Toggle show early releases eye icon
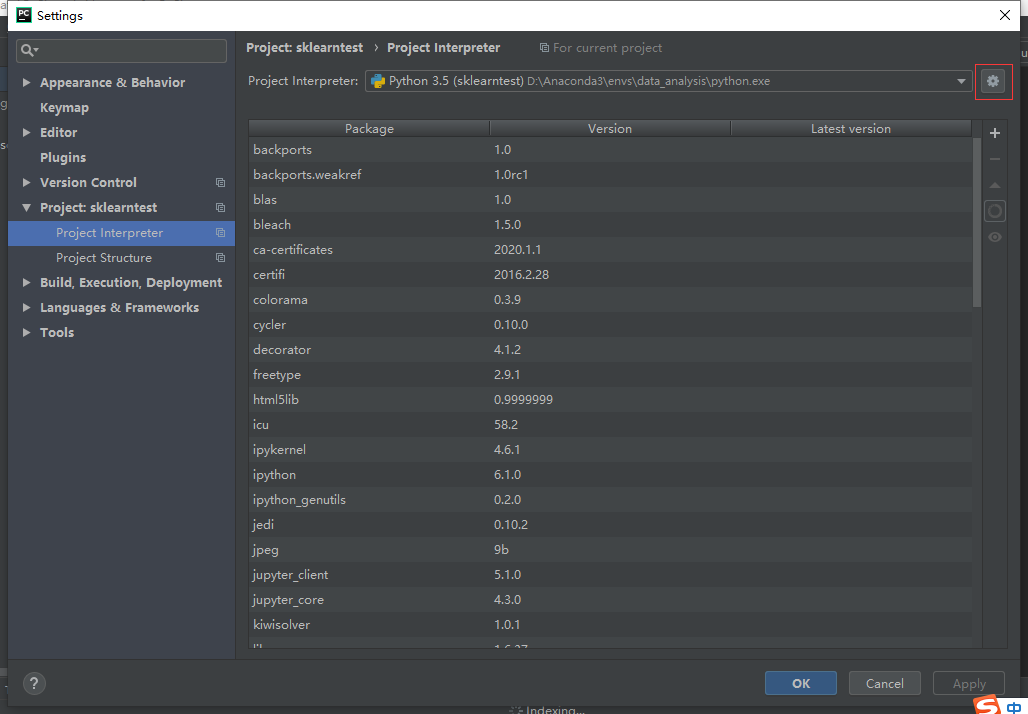 [995, 237]
